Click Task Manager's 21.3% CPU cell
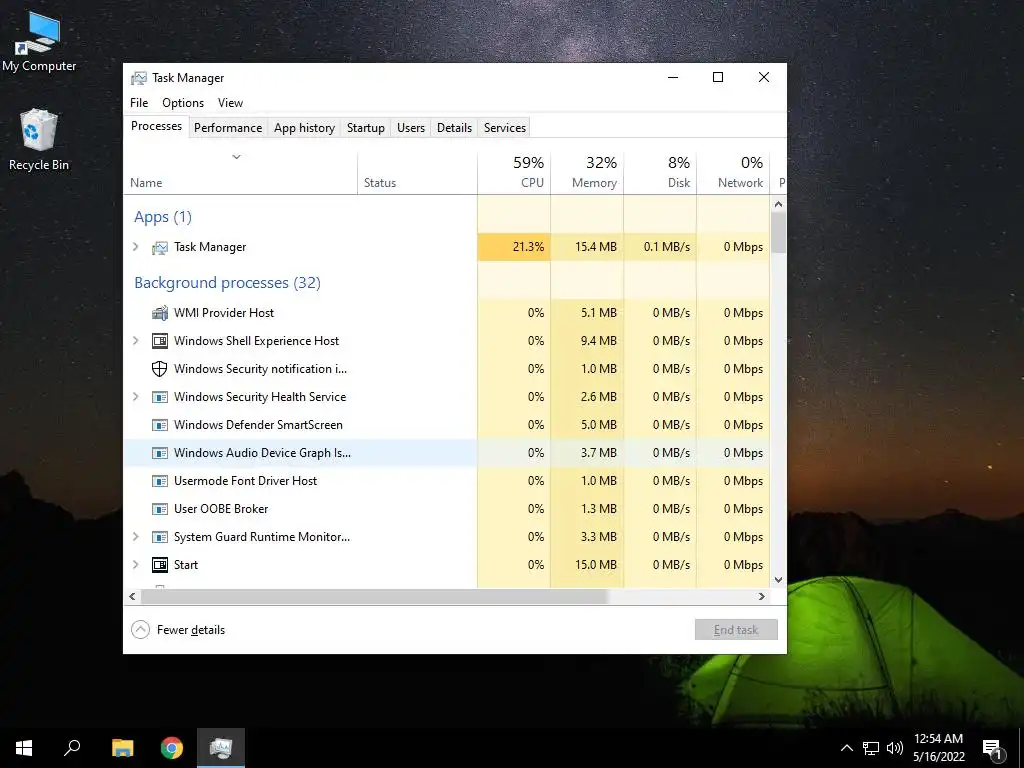The width and height of the screenshot is (1024, 768). tap(514, 247)
